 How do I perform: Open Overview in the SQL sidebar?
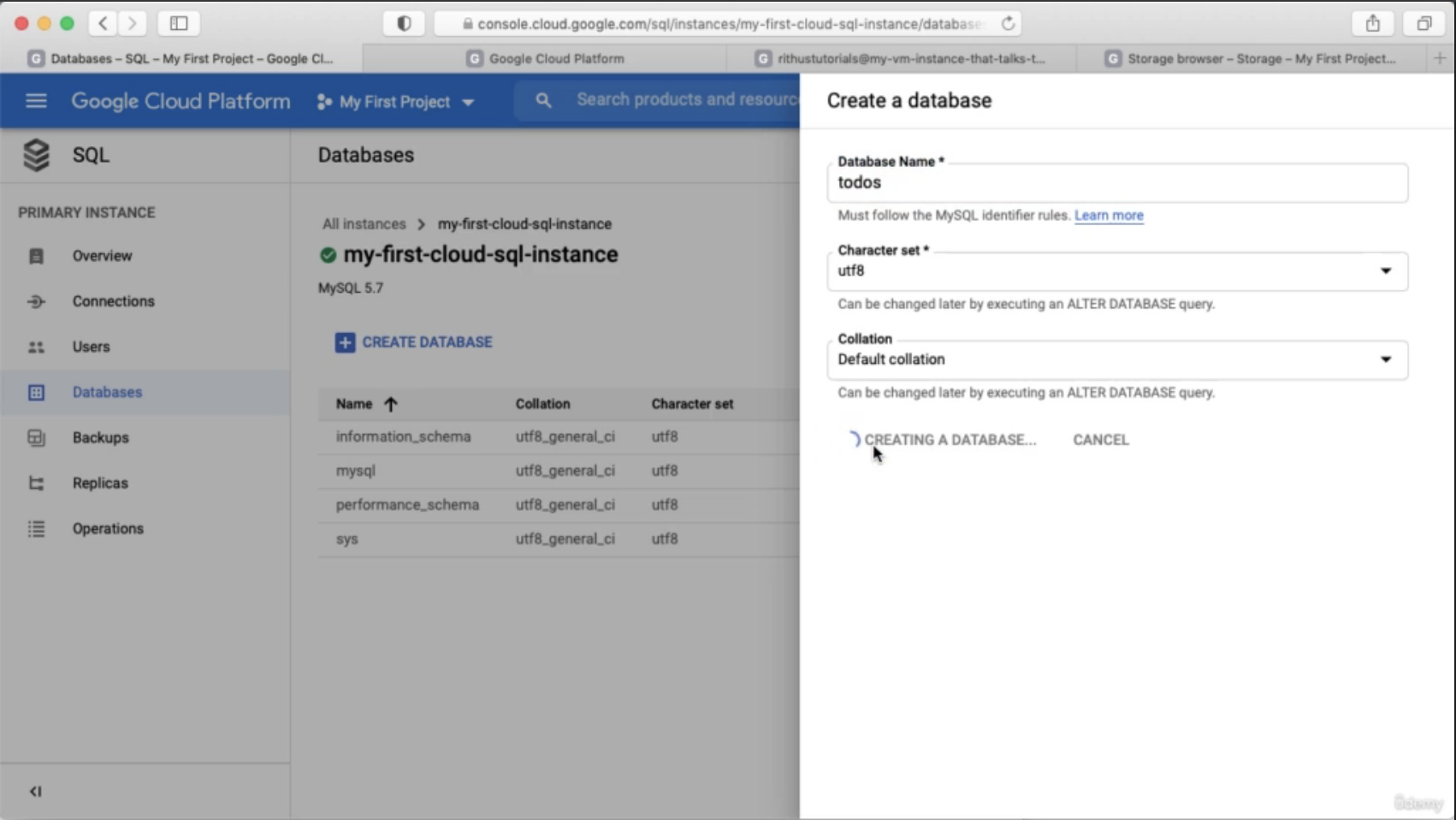145,256
